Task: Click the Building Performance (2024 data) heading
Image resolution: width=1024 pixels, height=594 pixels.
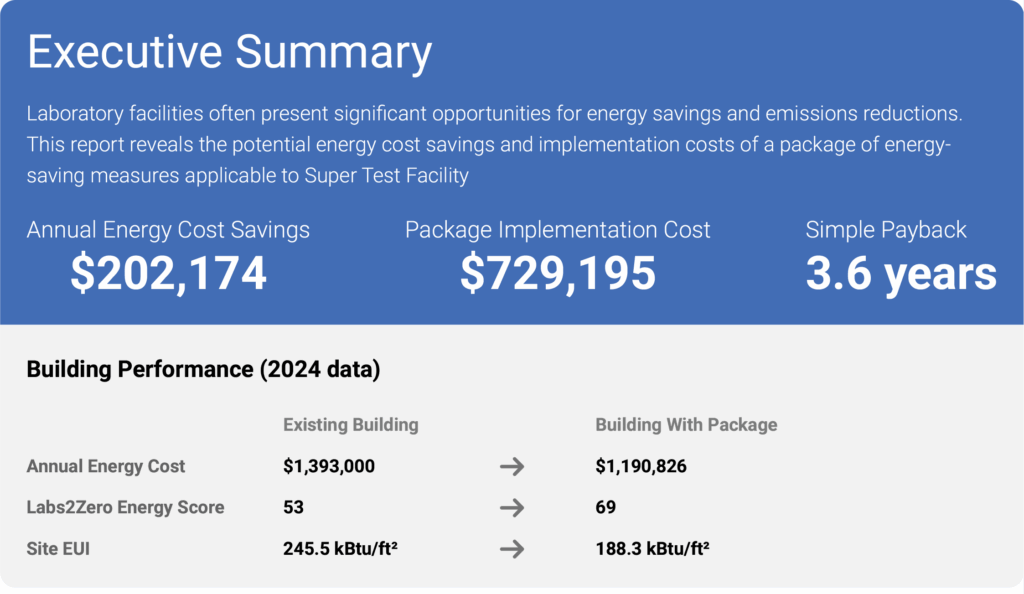Action: pos(203,369)
